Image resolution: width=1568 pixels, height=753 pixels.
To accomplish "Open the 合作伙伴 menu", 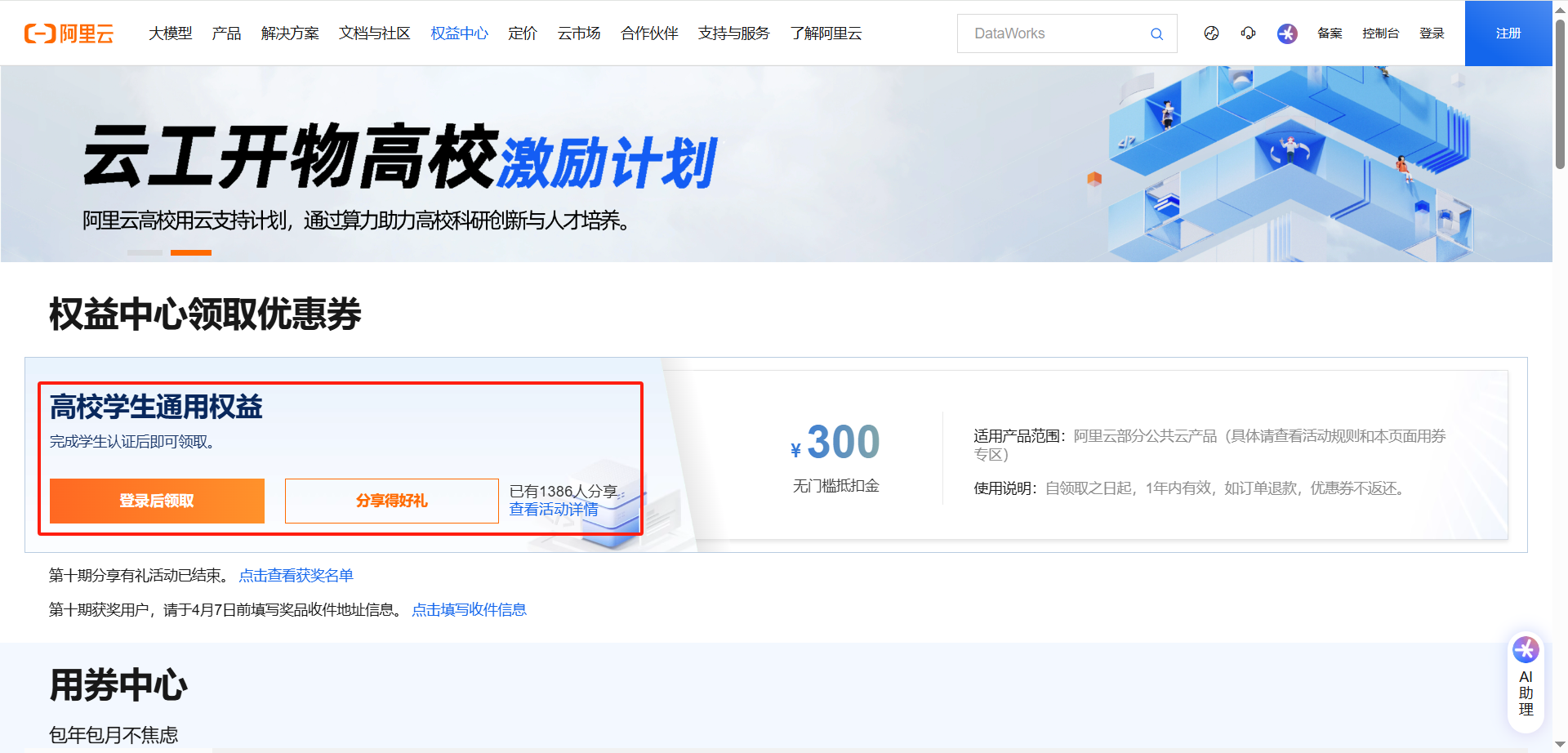I will pos(649,33).
